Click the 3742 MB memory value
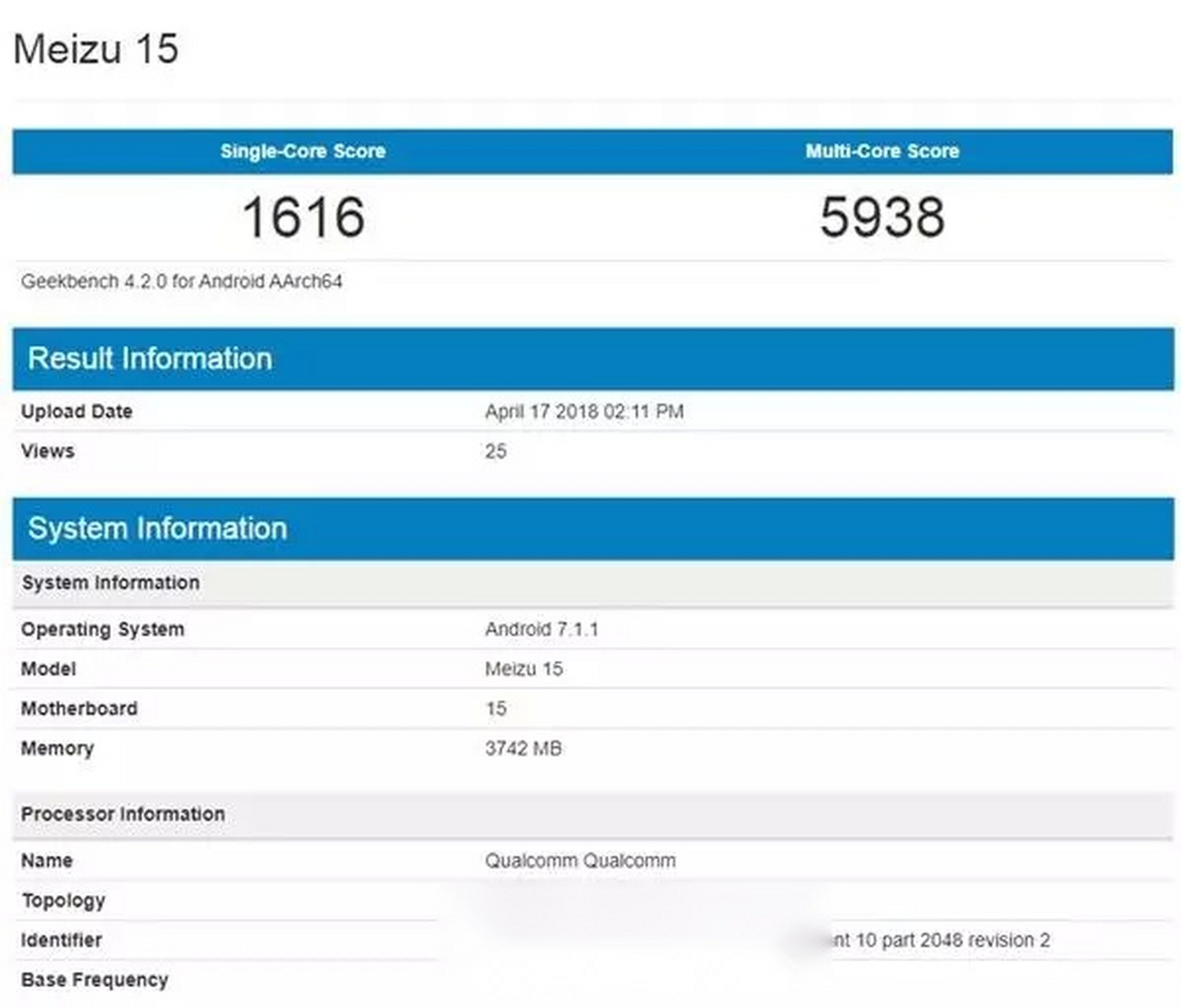The image size is (1181, 1008). (x=524, y=748)
